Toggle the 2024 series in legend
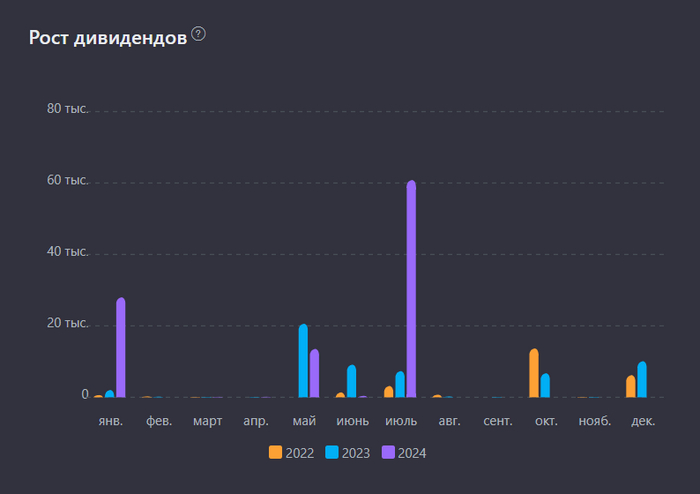This screenshot has height=494, width=700. (x=404, y=452)
